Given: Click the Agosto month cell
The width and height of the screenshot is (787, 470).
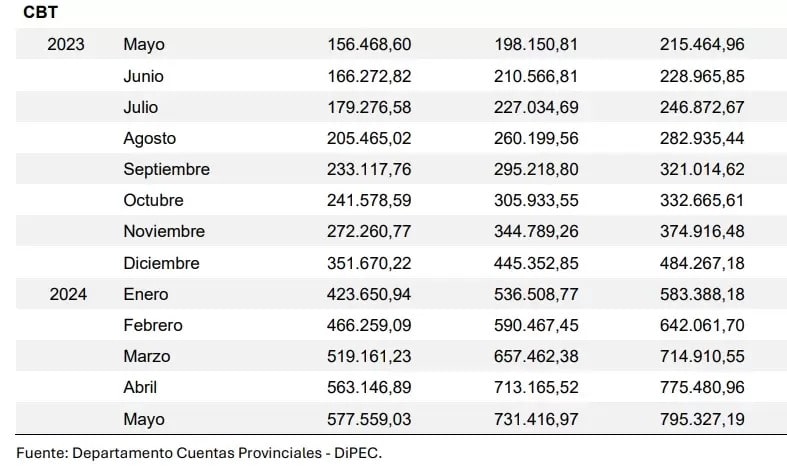Looking at the screenshot, I should point(147,138).
